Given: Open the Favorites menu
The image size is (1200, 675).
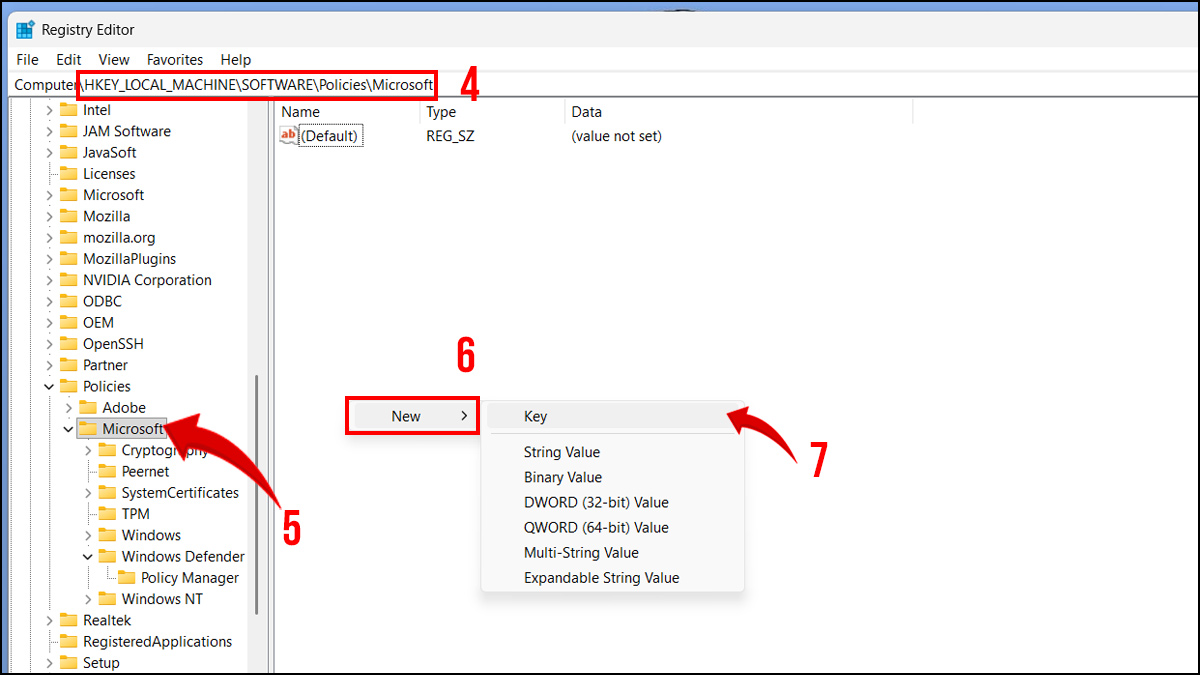Looking at the screenshot, I should coord(174,59).
